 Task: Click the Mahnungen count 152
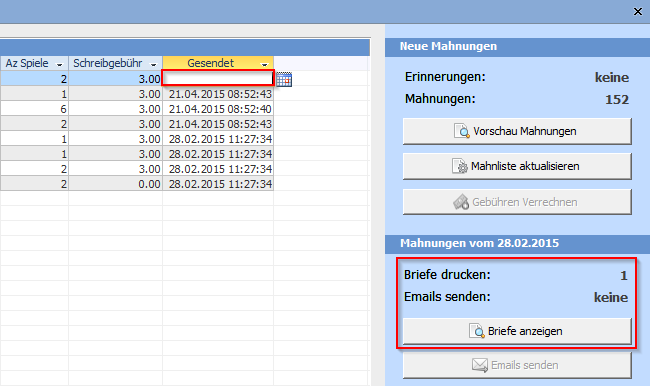click(x=617, y=100)
